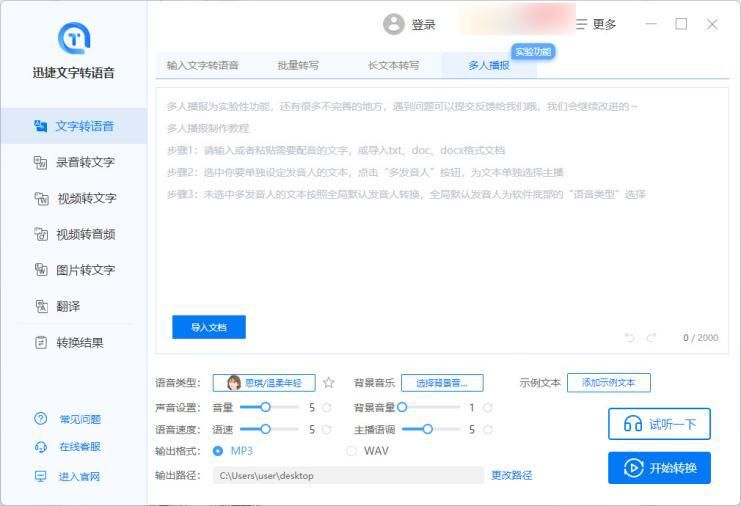Click the 翻译 sidebar icon
This screenshot has width=741, height=506.
[x=42, y=306]
